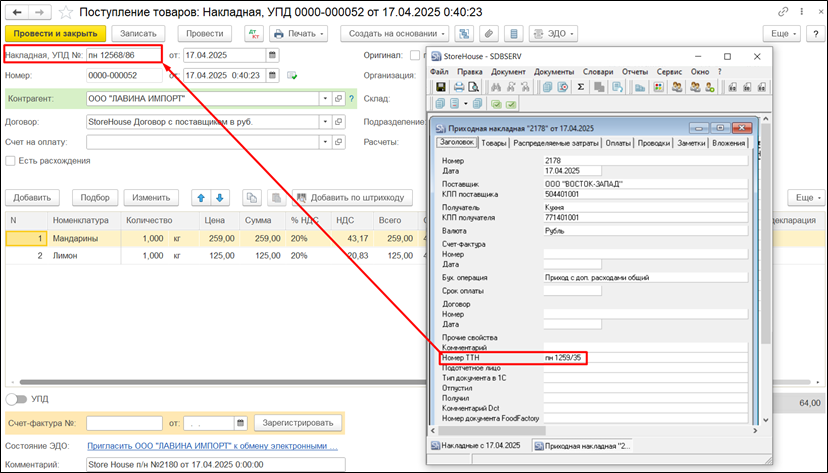Screen dimensions: 828x473
Task: Click the Sigma sum icon in StoreHouse
Action: (581, 88)
